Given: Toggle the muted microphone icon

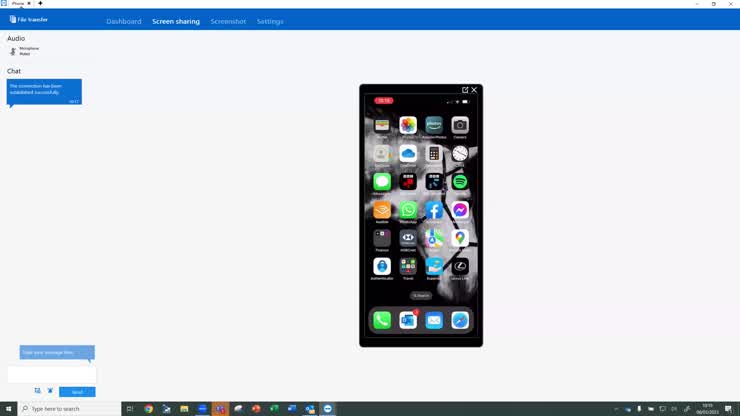Looking at the screenshot, I should tap(13, 51).
